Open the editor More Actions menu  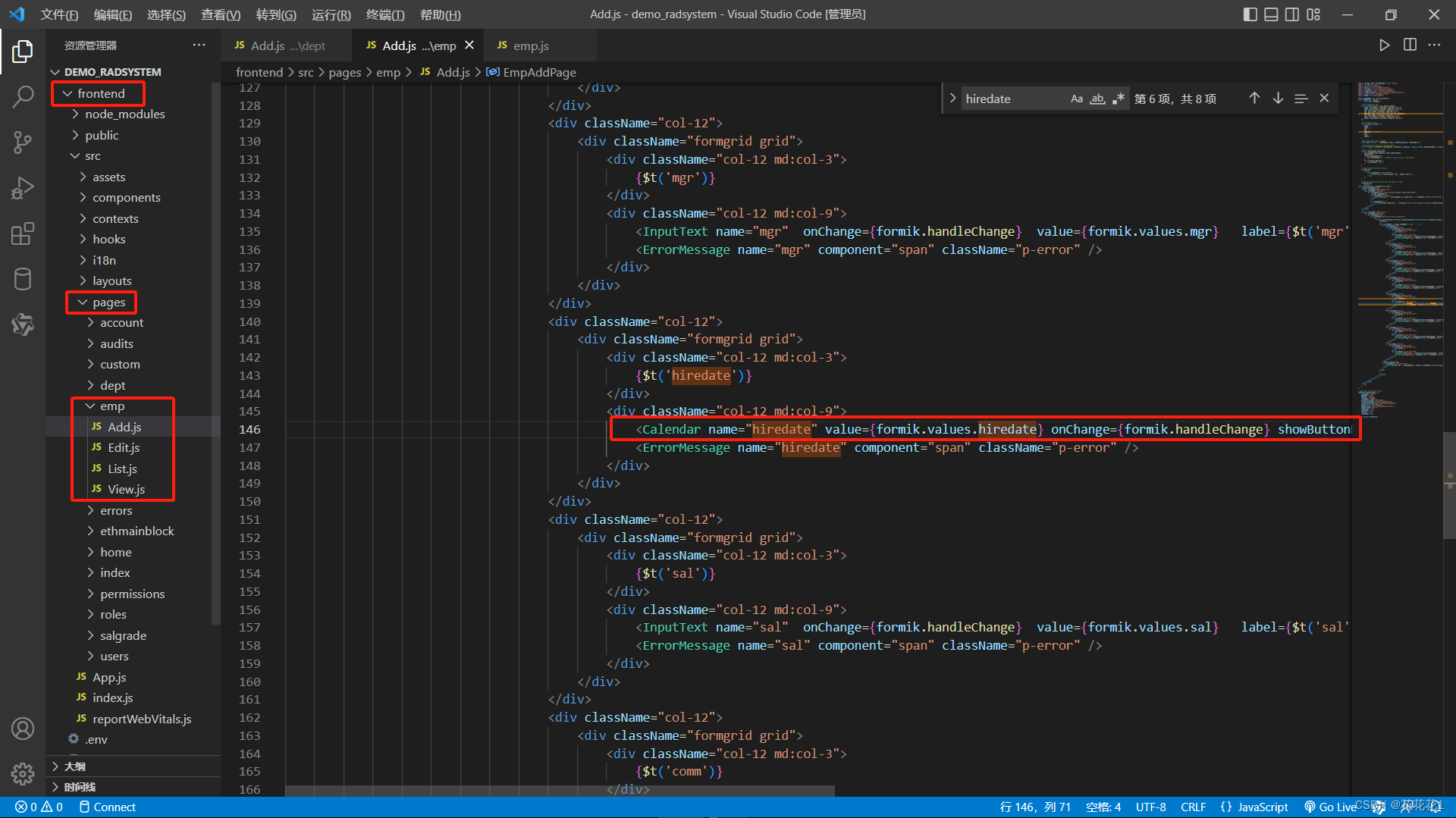[1434, 45]
